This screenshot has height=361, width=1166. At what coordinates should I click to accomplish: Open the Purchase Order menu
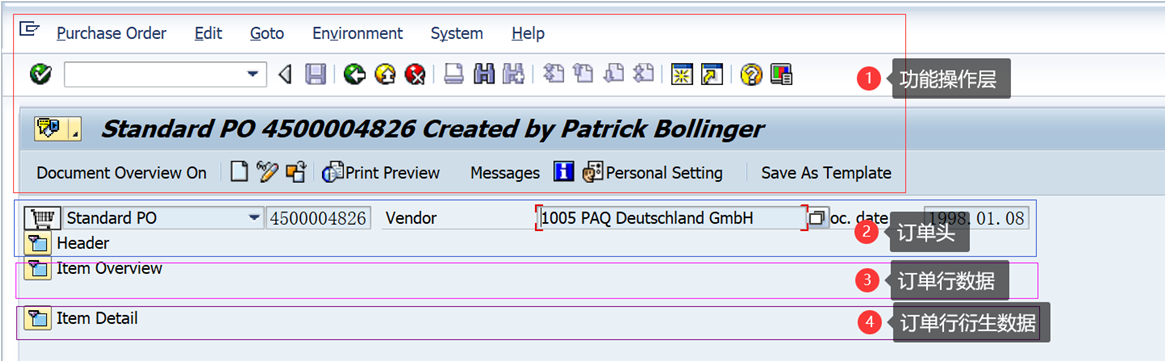pos(112,33)
